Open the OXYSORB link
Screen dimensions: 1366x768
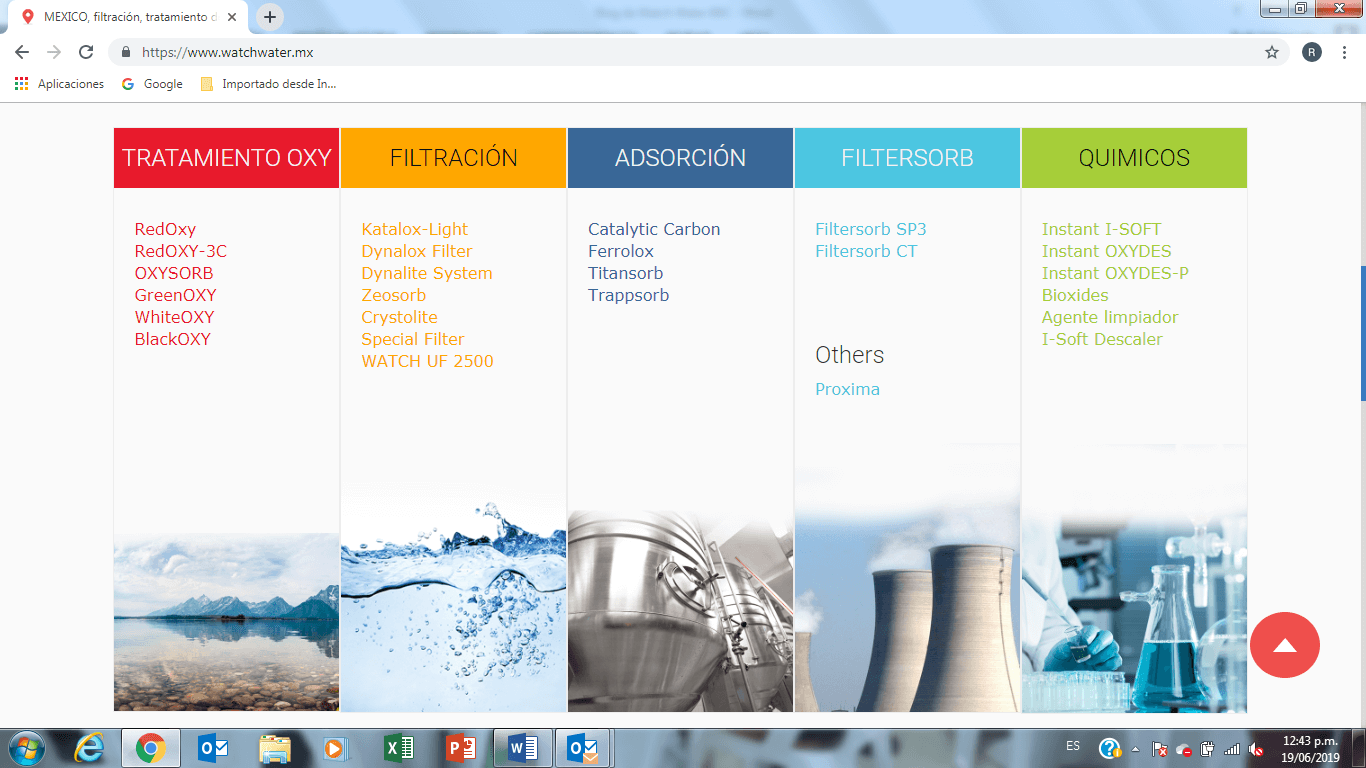tap(174, 273)
